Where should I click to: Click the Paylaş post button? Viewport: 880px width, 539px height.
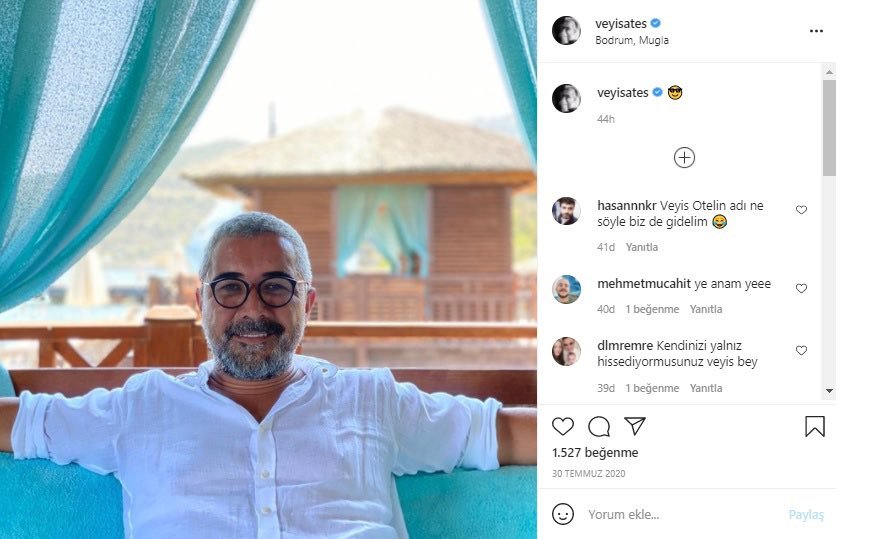(806, 515)
